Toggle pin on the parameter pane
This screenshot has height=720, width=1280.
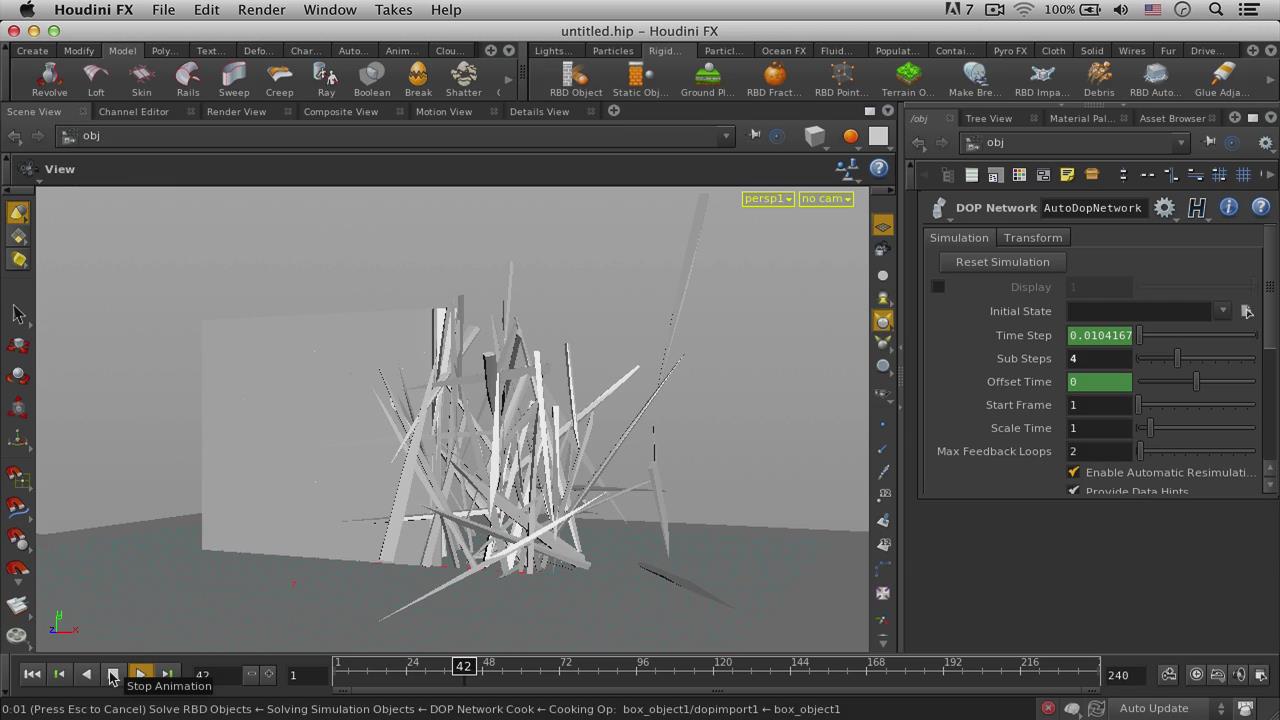1209,143
